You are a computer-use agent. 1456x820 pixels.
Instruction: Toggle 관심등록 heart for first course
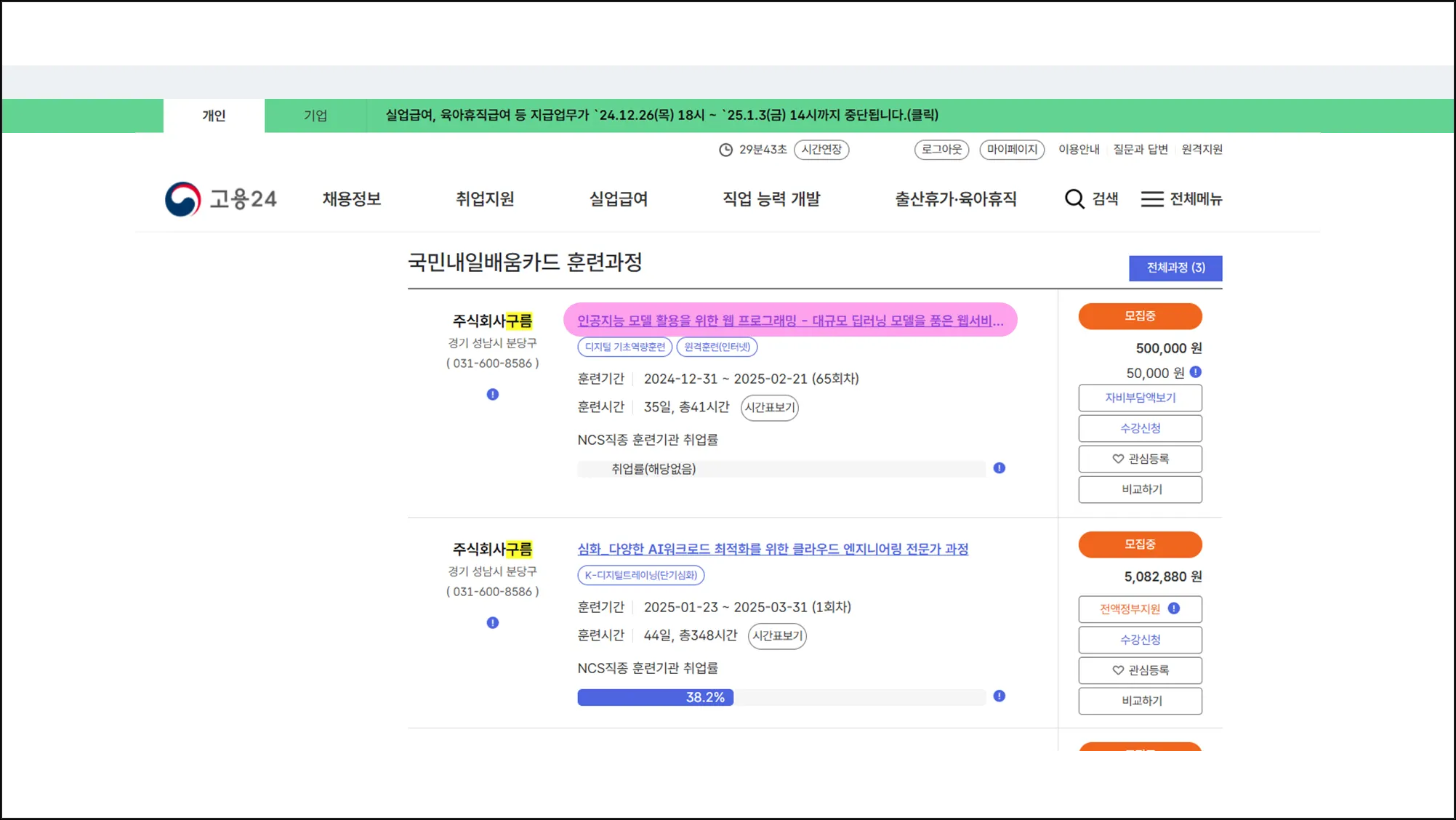[x=1118, y=459]
